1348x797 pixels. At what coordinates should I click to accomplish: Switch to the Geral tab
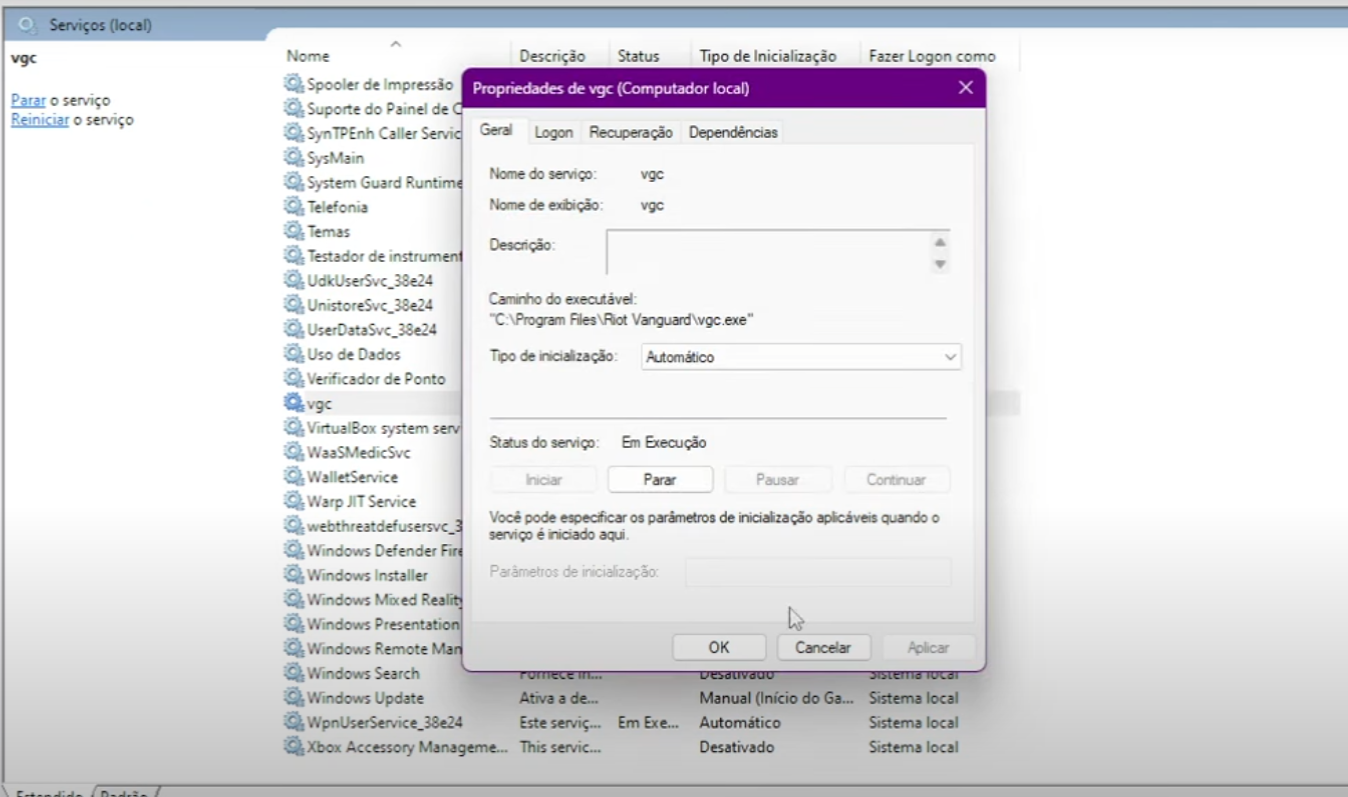pyautogui.click(x=496, y=131)
